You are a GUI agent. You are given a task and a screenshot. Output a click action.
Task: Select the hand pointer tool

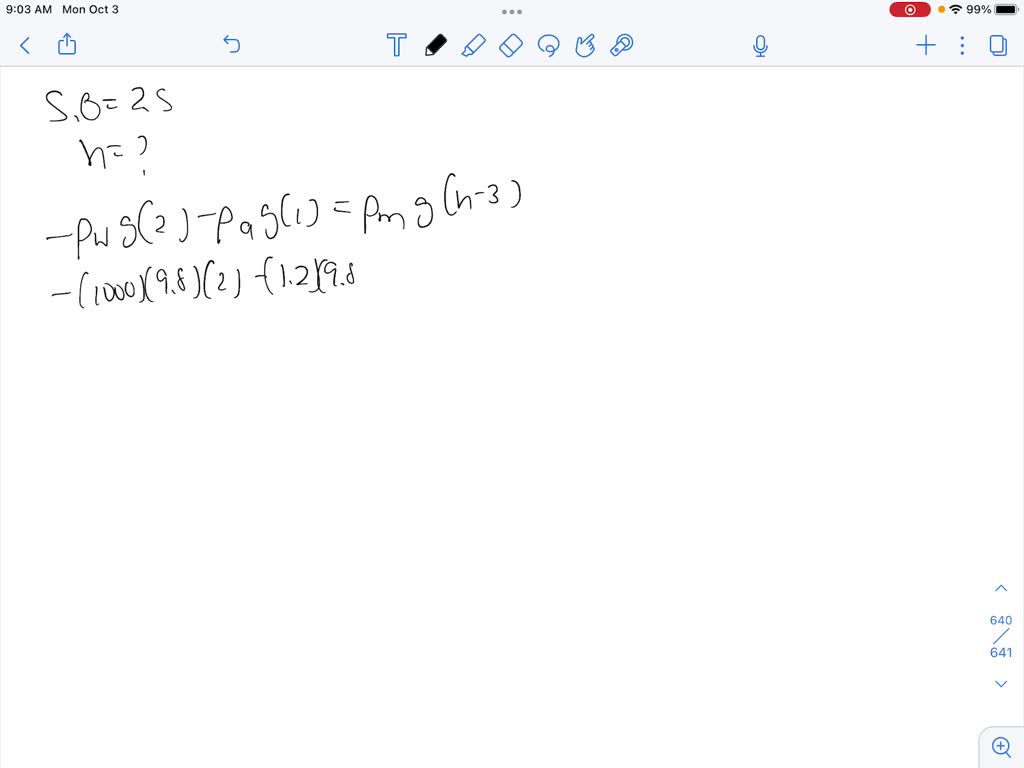point(585,45)
